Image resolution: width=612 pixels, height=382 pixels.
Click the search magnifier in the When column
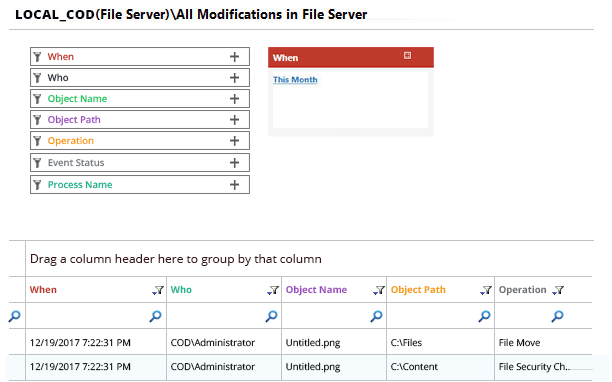click(155, 316)
